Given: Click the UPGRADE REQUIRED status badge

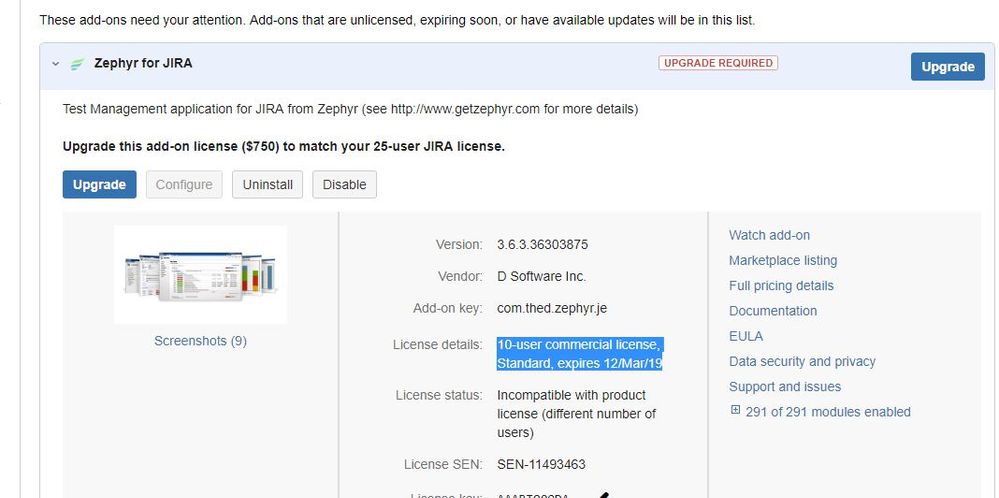Looking at the screenshot, I should point(718,63).
